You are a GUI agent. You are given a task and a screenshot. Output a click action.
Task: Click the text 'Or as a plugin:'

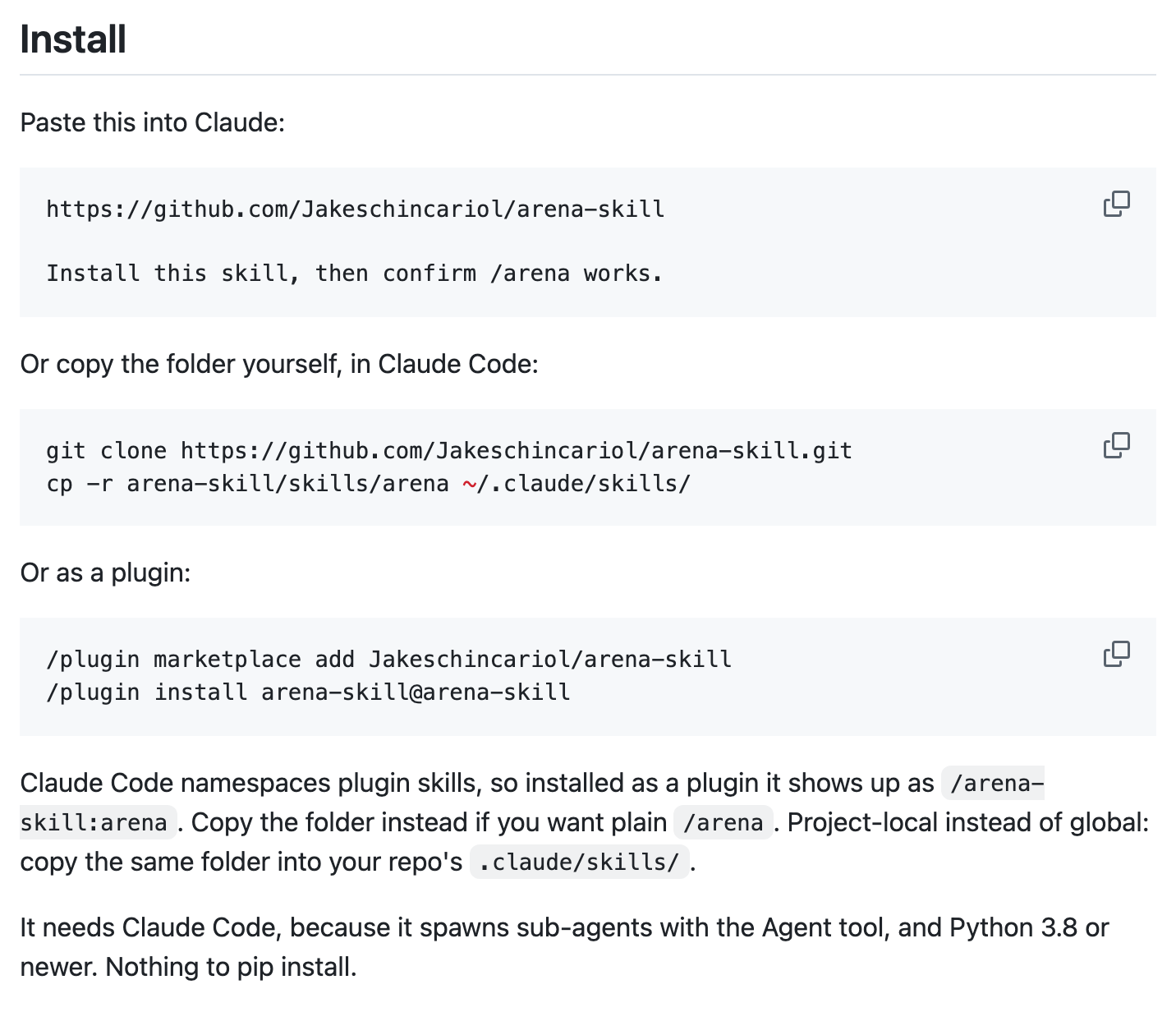(x=105, y=573)
